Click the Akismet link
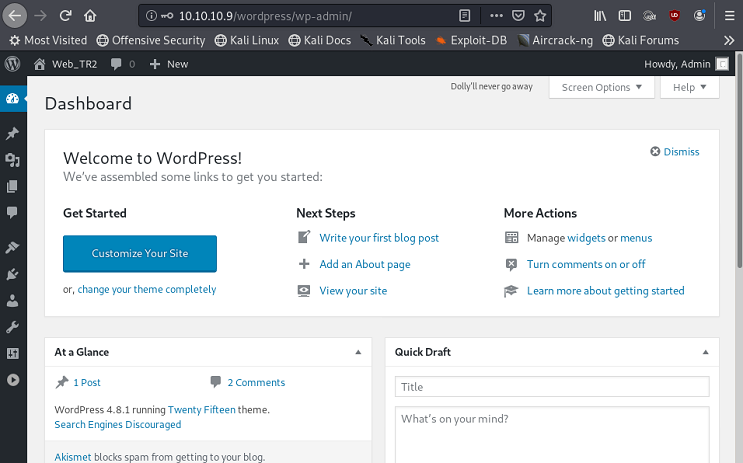Screen dimensions: 743x463 (72, 457)
